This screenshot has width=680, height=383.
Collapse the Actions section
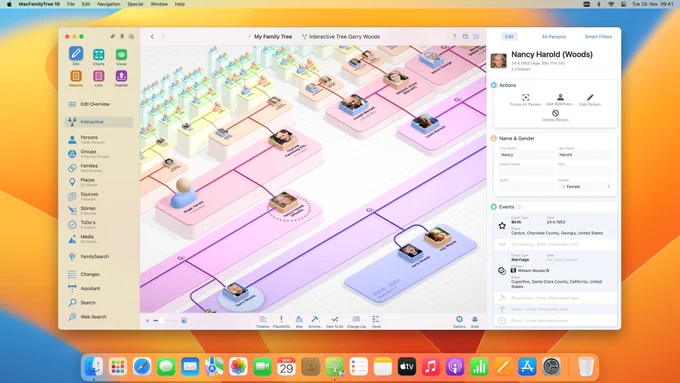494,85
